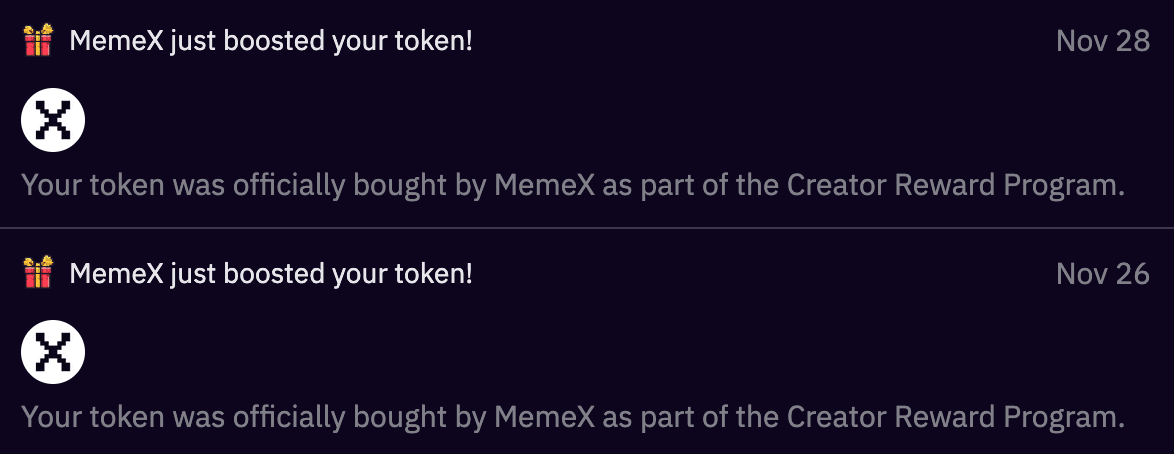Screen dimensions: 1174x454
Task: Click the gift icon on the Nov 28 notification
Action: coord(38,42)
